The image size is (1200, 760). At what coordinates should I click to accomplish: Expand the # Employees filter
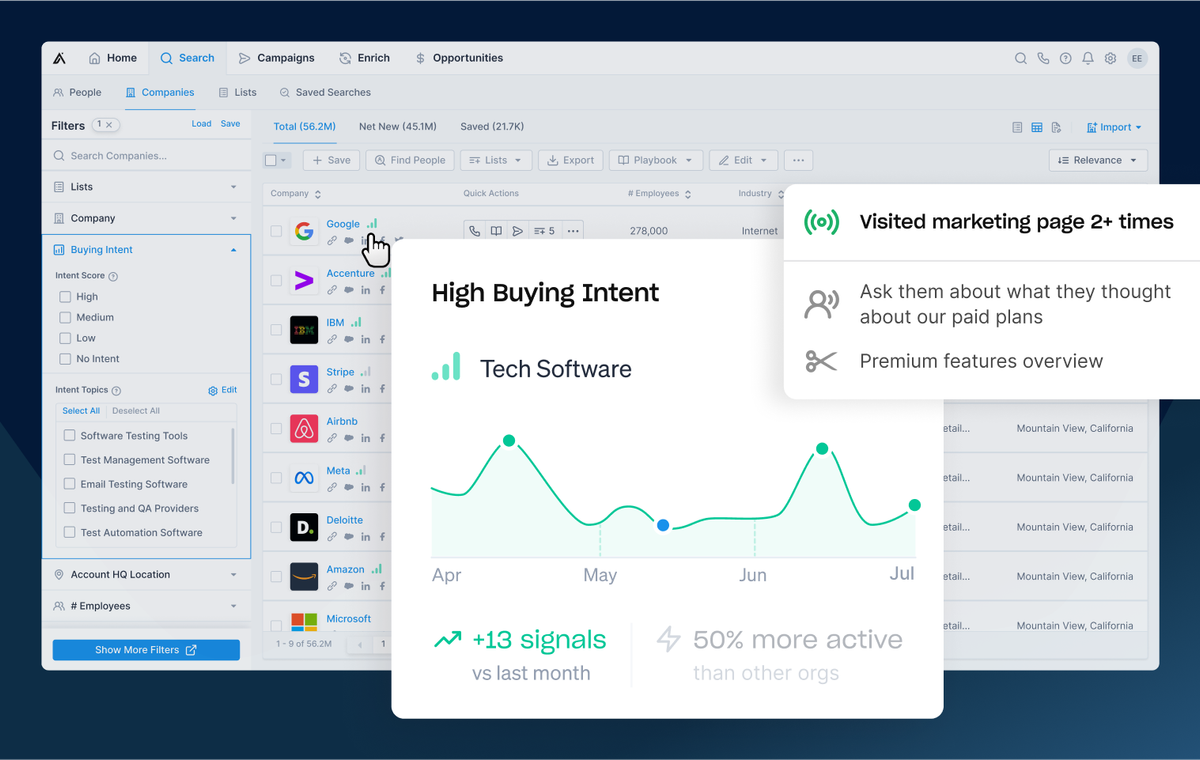pyautogui.click(x=146, y=606)
